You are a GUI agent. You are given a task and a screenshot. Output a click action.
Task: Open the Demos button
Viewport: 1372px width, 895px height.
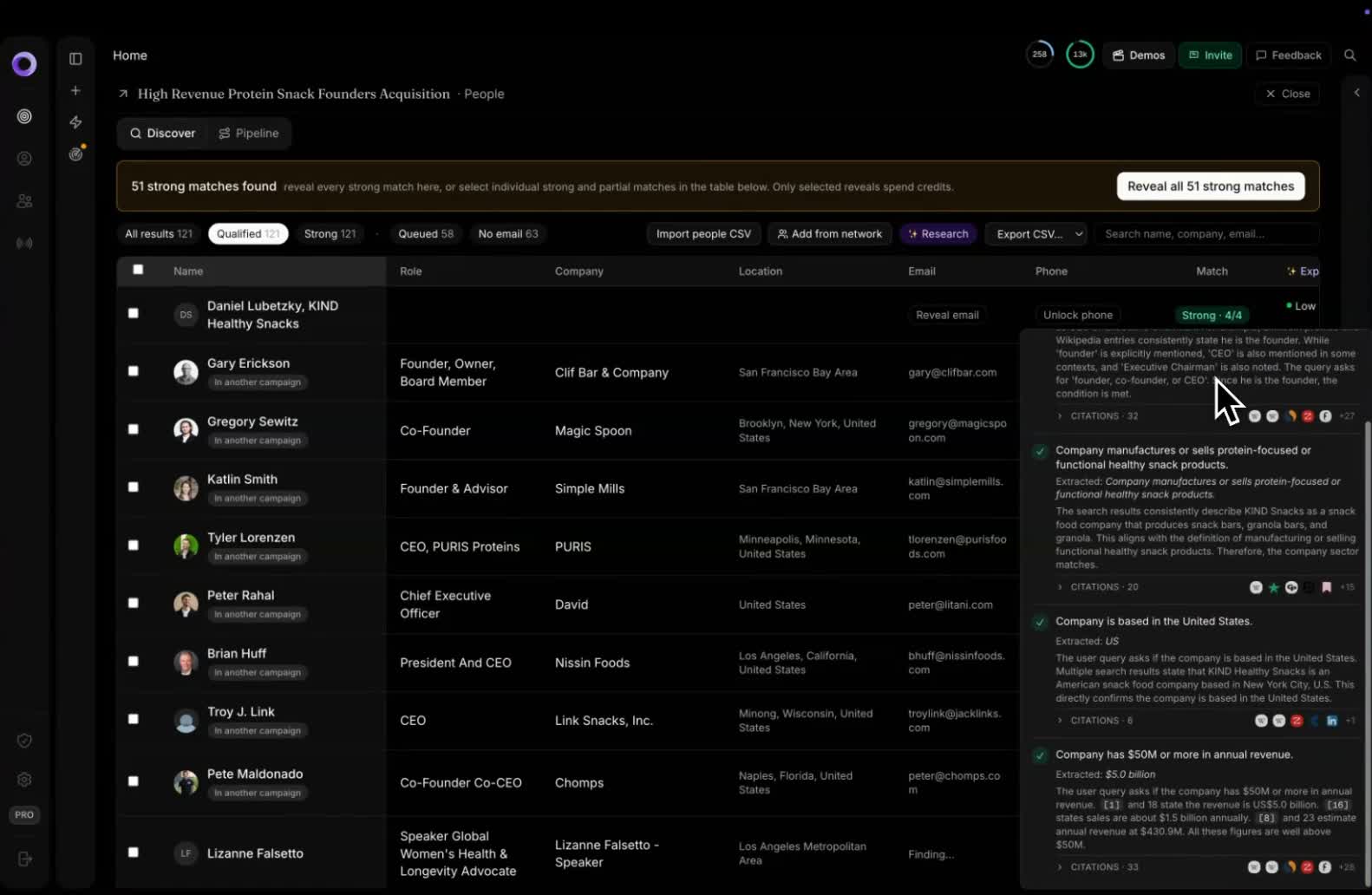(1139, 56)
